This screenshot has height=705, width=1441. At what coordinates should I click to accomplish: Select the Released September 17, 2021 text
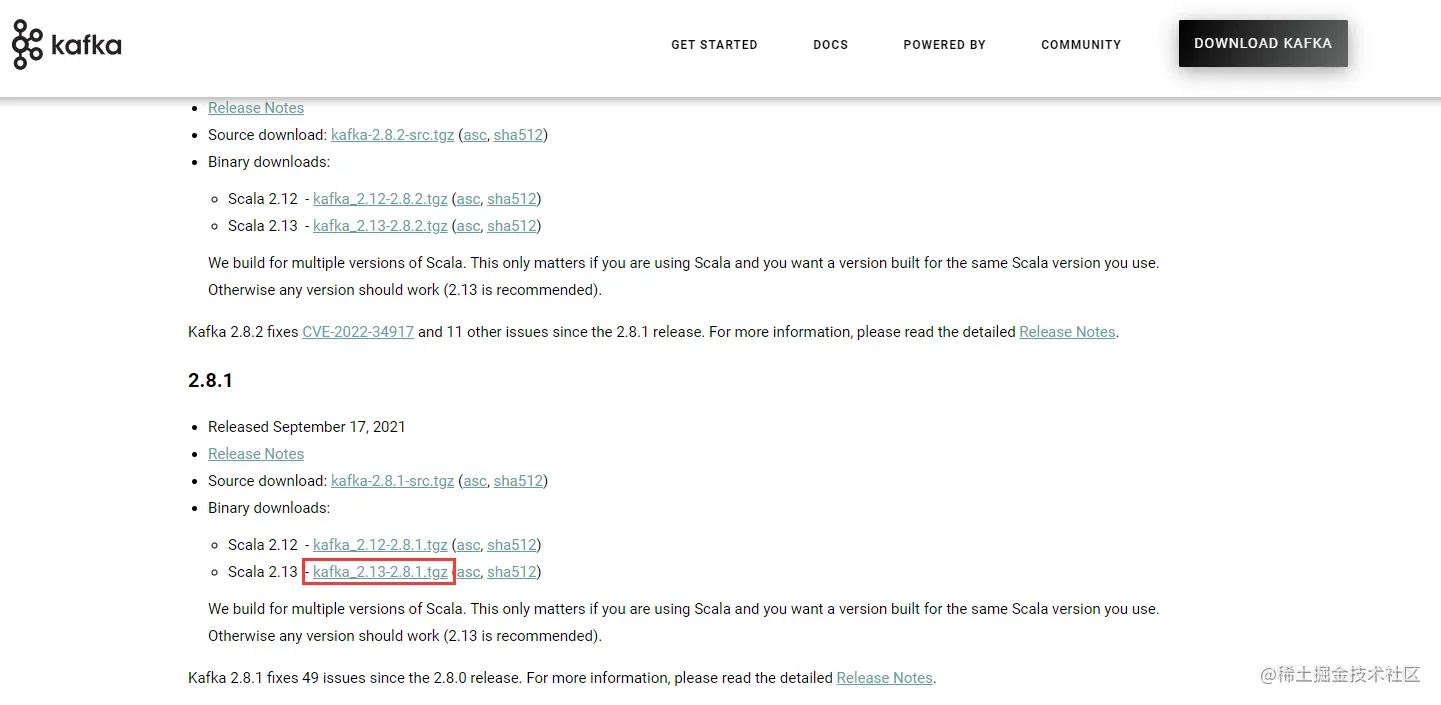[x=307, y=427]
